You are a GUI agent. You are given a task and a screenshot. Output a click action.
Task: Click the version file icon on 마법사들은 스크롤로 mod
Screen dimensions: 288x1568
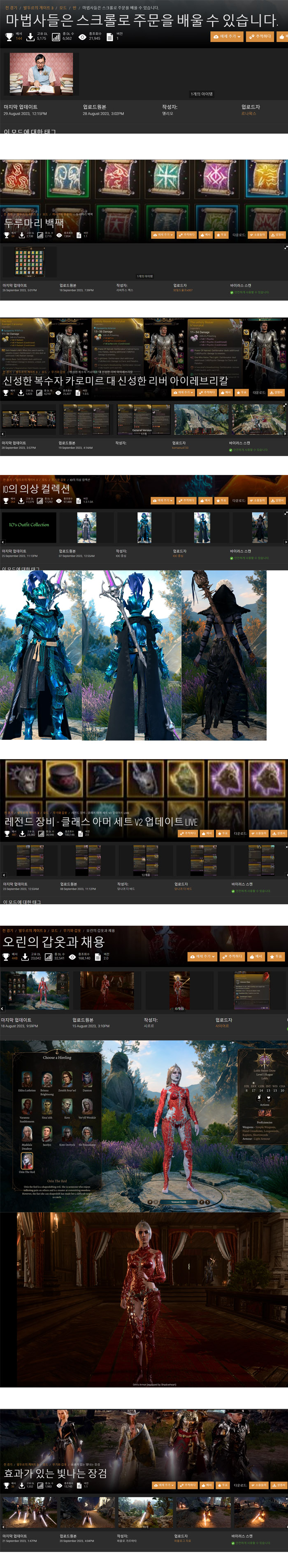coord(109,37)
